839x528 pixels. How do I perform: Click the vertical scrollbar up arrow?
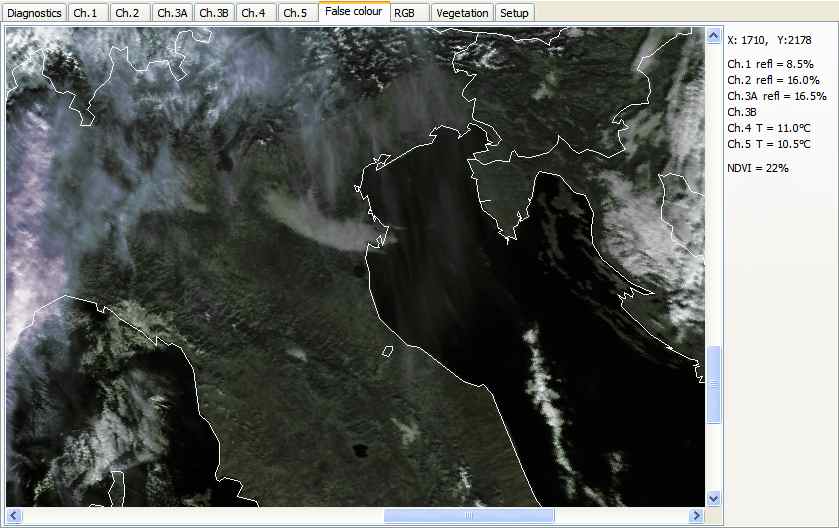click(714, 36)
